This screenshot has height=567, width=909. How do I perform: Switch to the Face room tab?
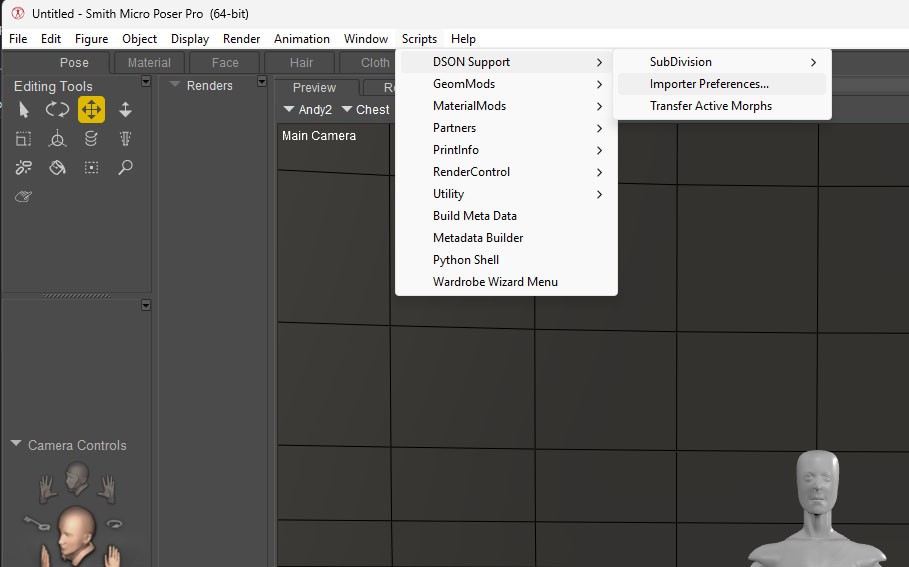coord(225,63)
